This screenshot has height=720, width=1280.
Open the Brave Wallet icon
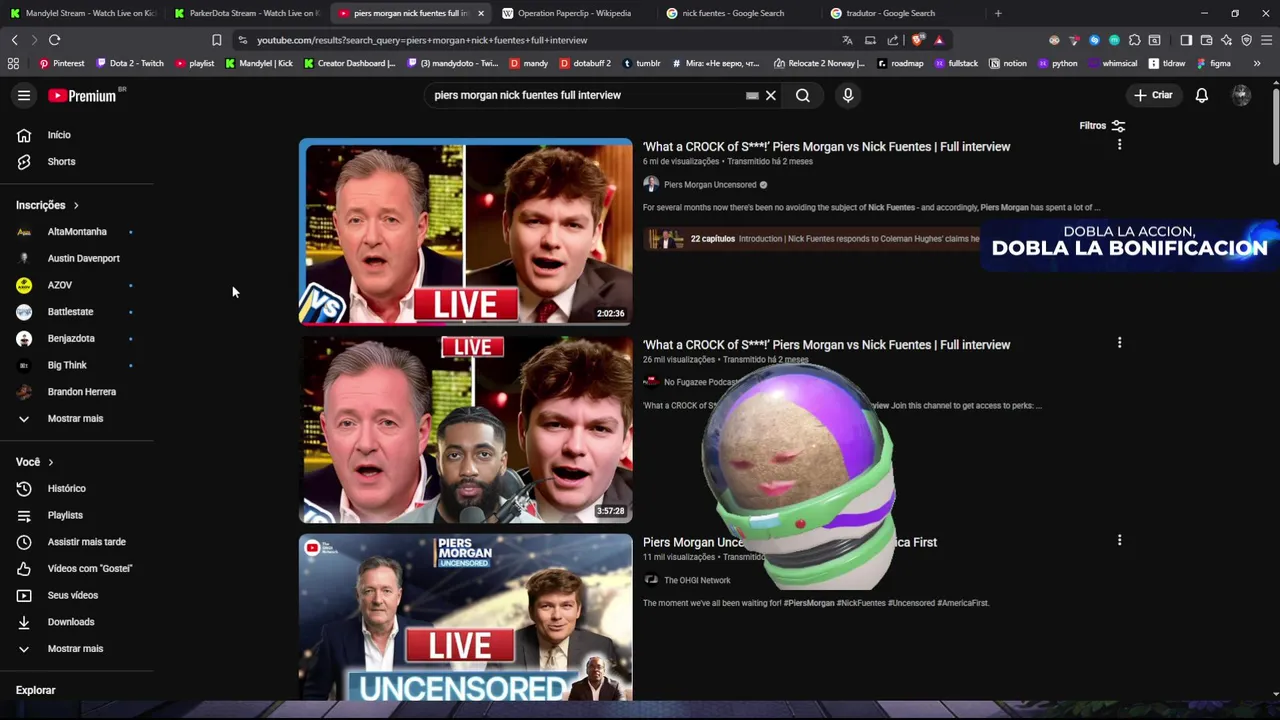pyautogui.click(x=1207, y=40)
